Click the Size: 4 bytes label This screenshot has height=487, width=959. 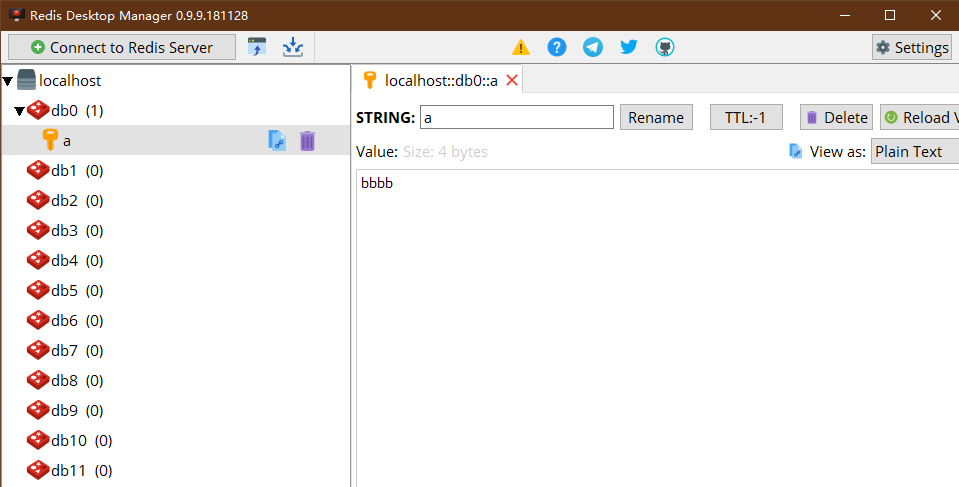click(445, 152)
